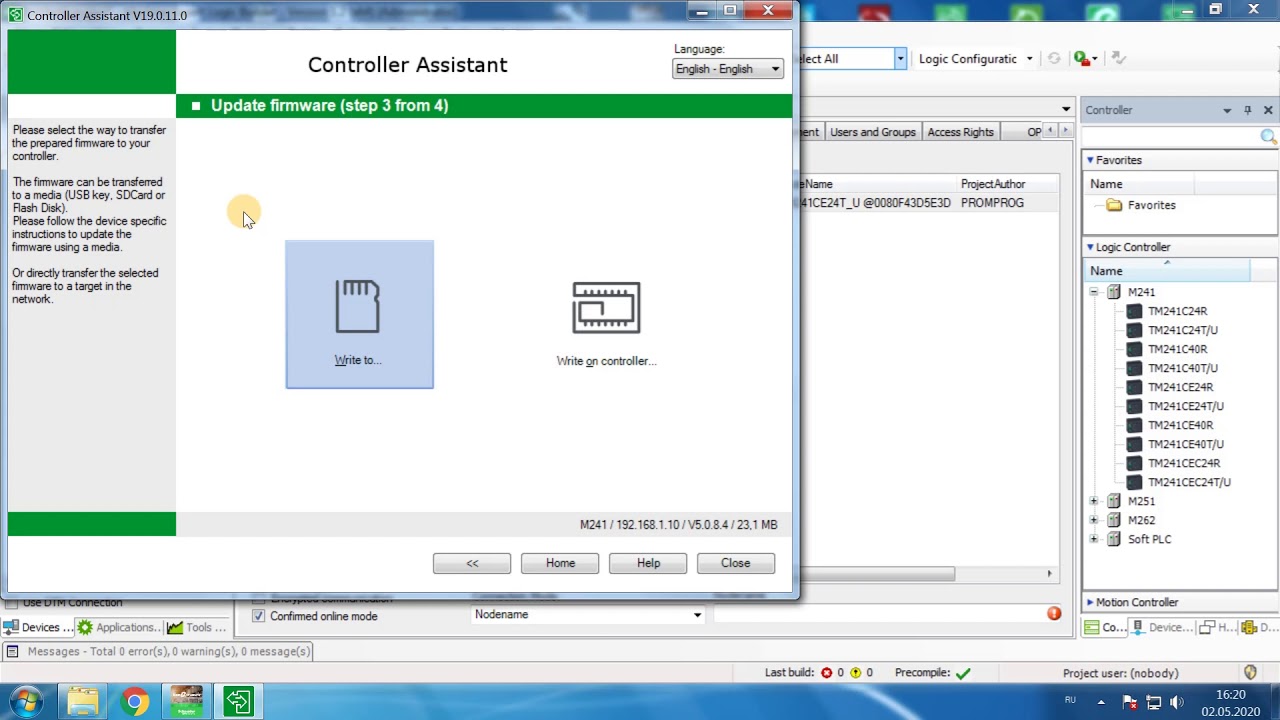Select TM241CE24T/U in controller tree

(1185, 406)
